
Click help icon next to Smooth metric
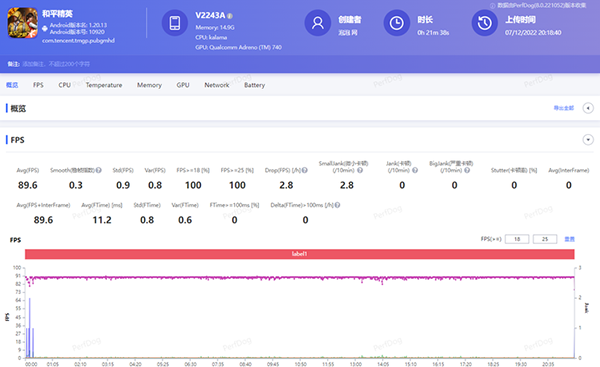[x=99, y=170]
